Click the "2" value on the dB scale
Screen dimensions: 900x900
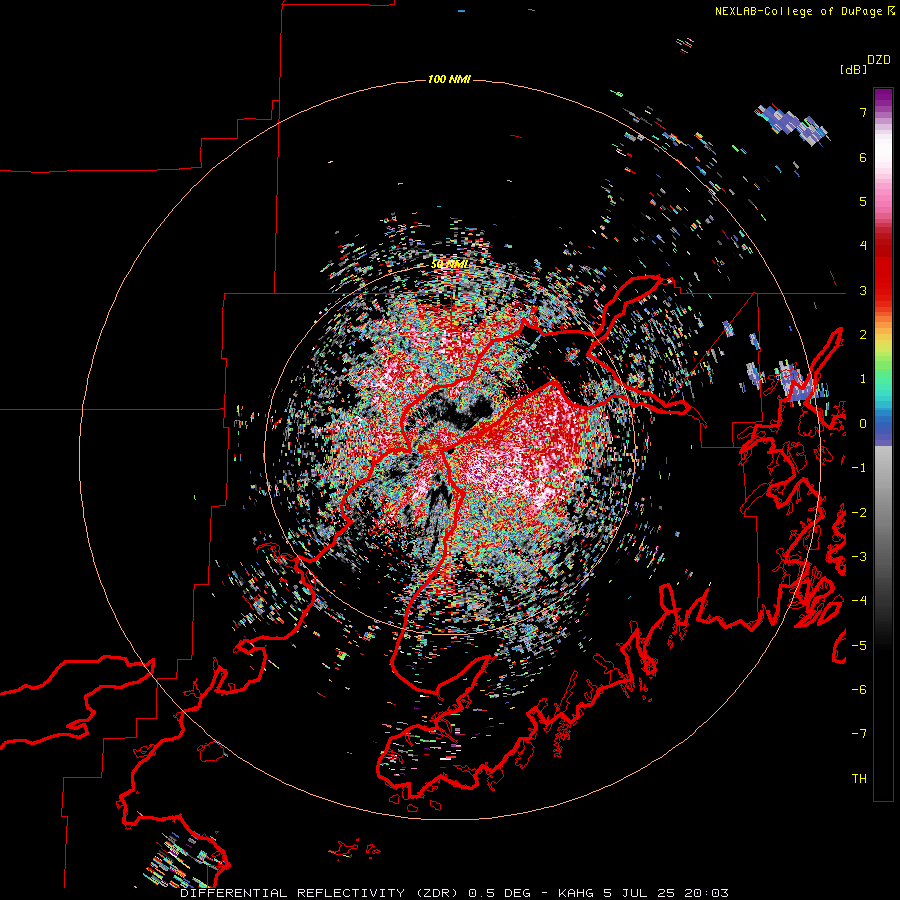click(863, 335)
